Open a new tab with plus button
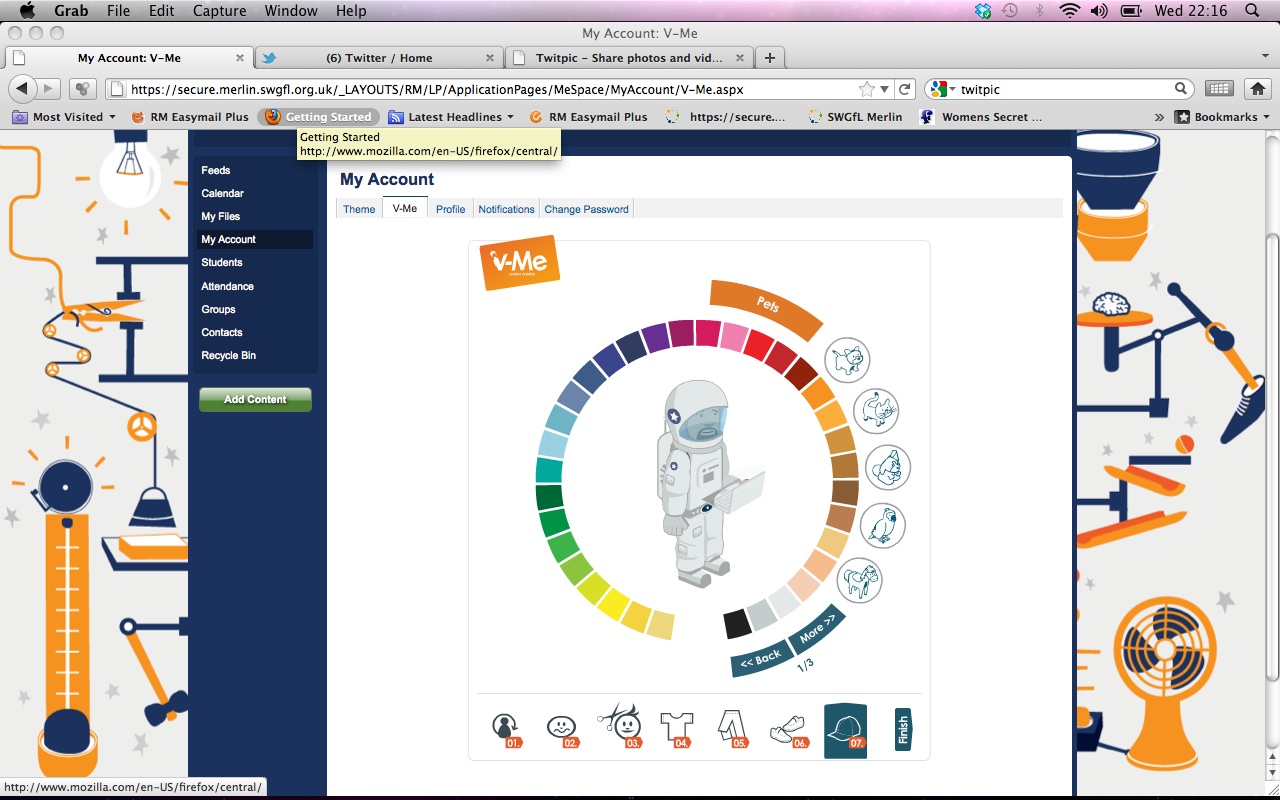The width and height of the screenshot is (1280, 800). [769, 57]
